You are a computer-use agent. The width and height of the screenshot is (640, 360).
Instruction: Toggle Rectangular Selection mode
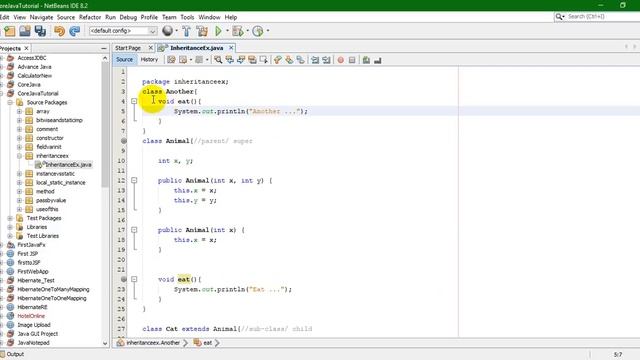point(264,60)
